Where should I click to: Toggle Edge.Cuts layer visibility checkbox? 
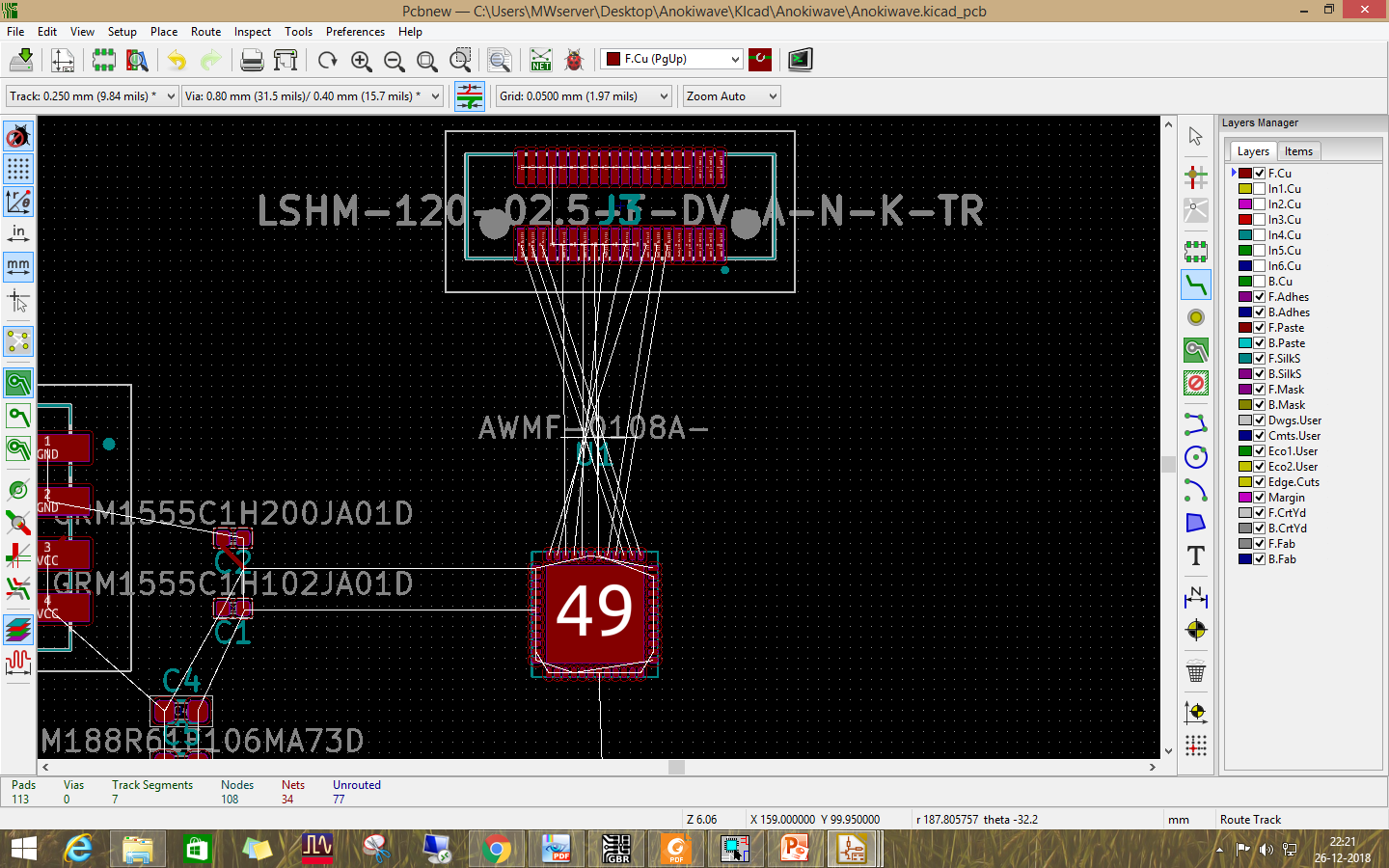pos(1260,482)
